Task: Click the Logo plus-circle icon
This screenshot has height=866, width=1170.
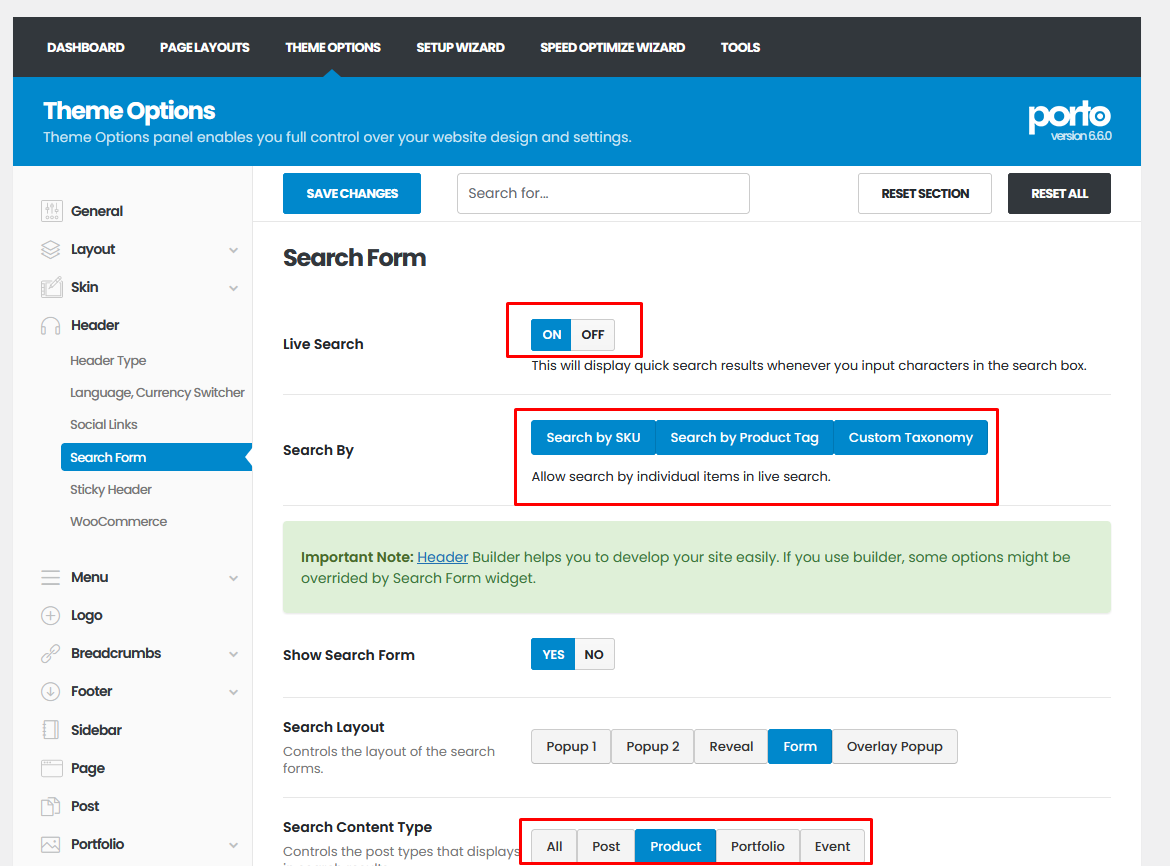Action: pos(51,615)
